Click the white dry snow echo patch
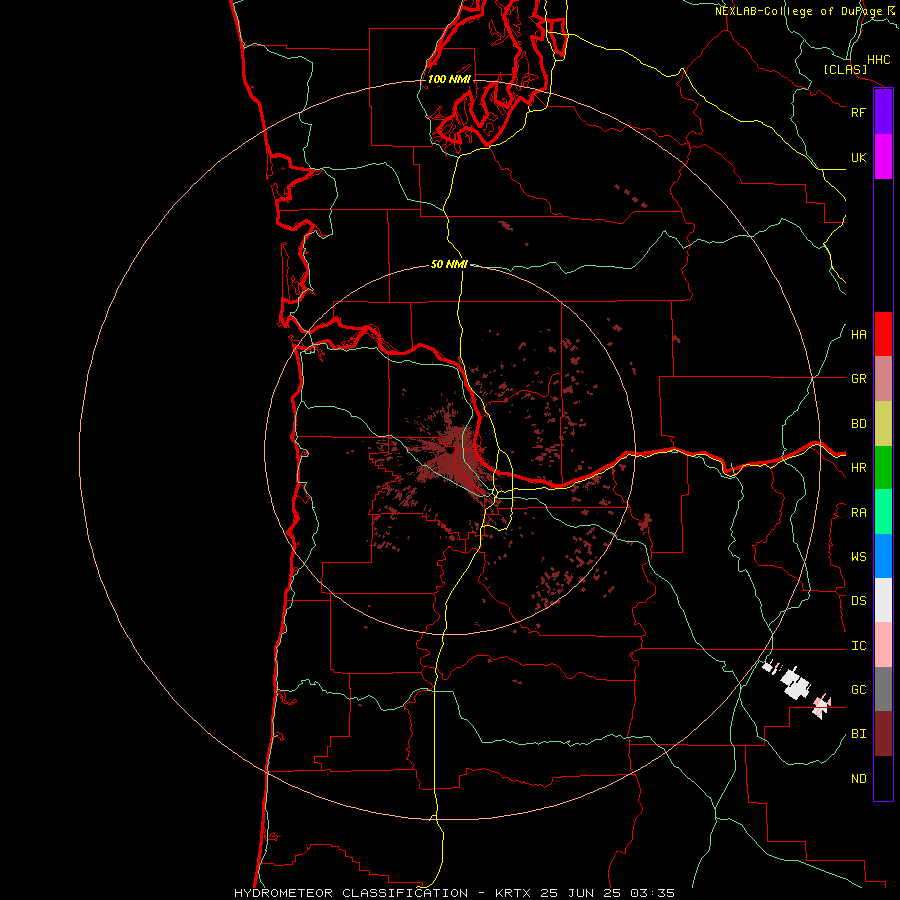The height and width of the screenshot is (900, 900). [x=795, y=684]
